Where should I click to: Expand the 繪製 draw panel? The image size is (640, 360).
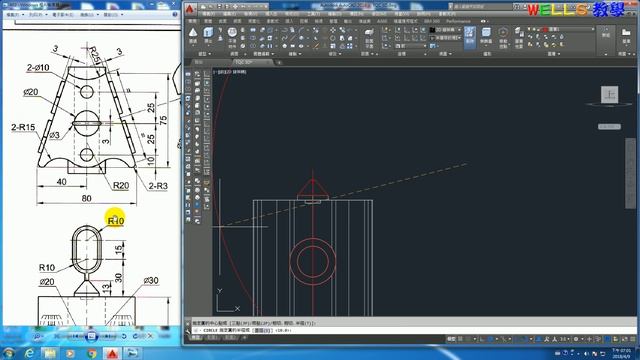coord(295,54)
